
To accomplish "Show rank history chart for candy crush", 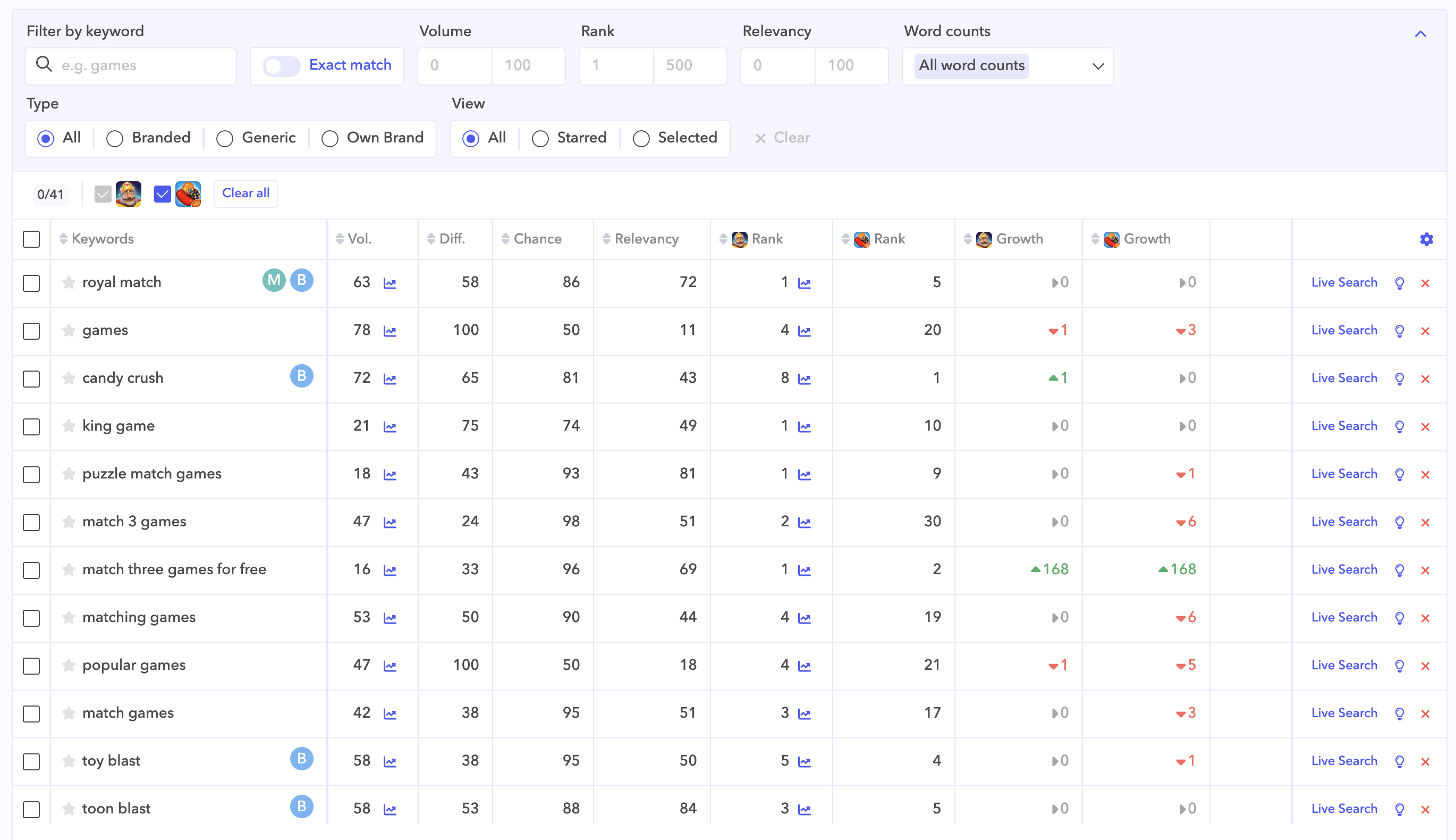I will pyautogui.click(x=805, y=379).
